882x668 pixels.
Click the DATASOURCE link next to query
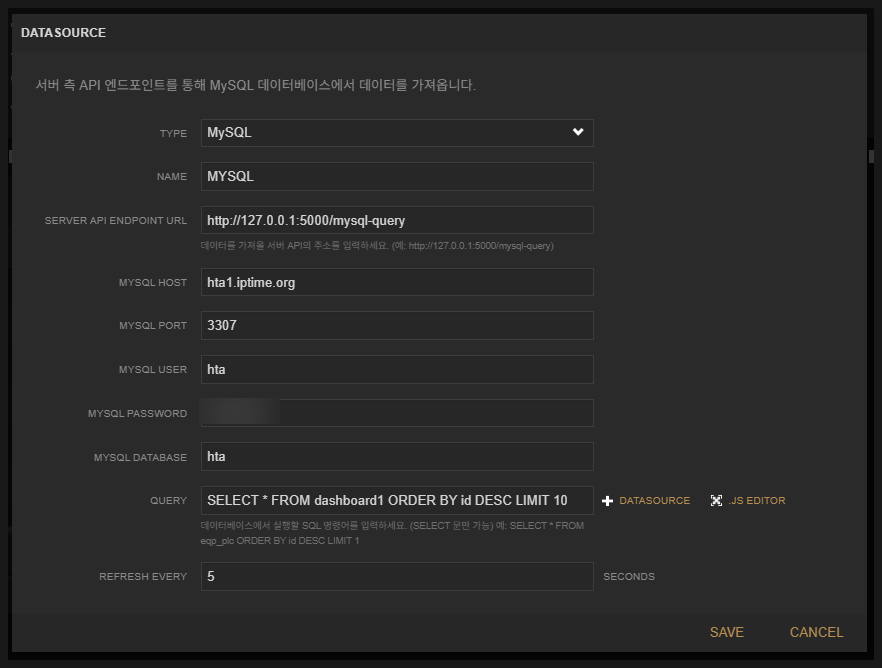pos(654,500)
